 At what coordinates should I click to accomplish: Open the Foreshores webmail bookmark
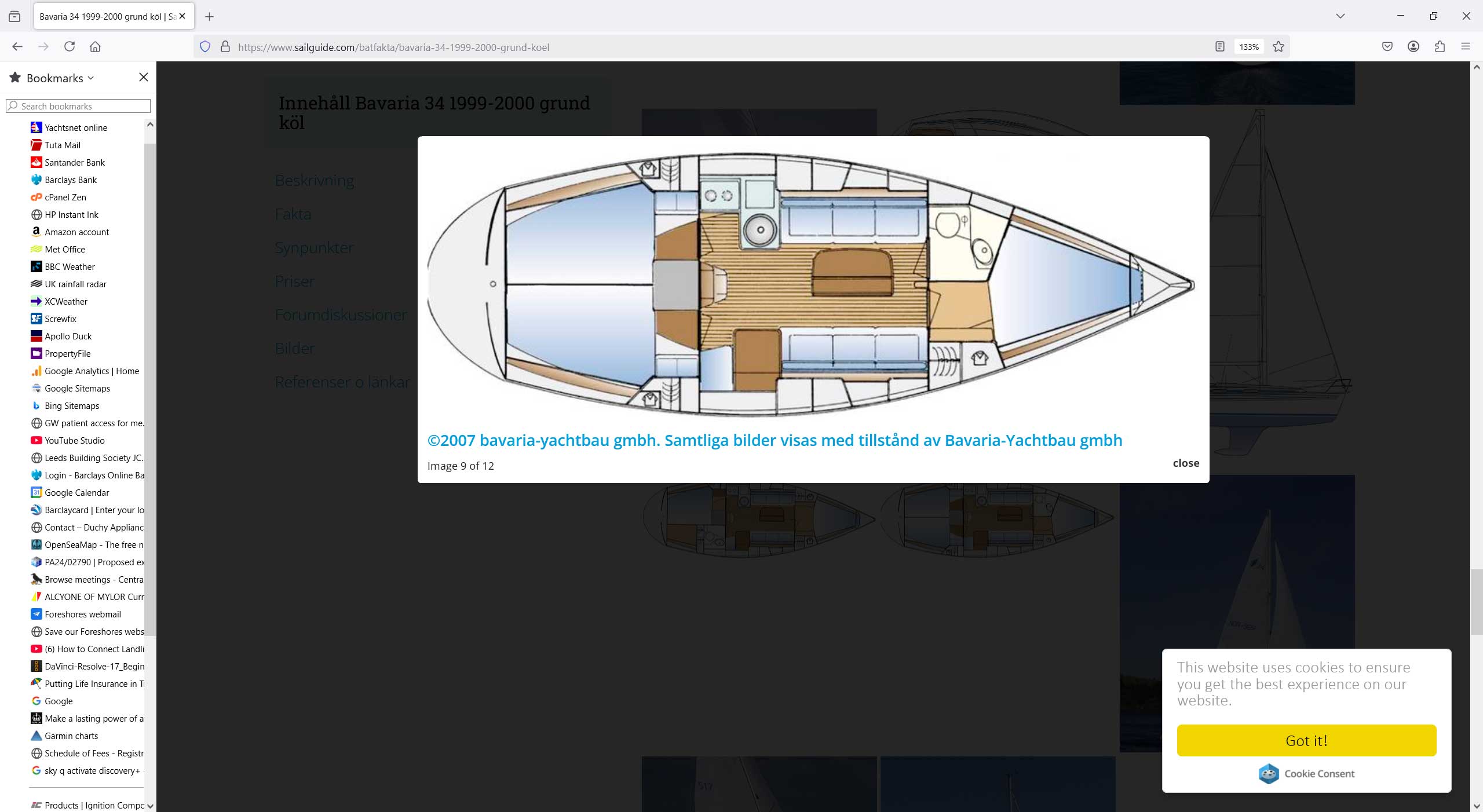pyautogui.click(x=76, y=614)
